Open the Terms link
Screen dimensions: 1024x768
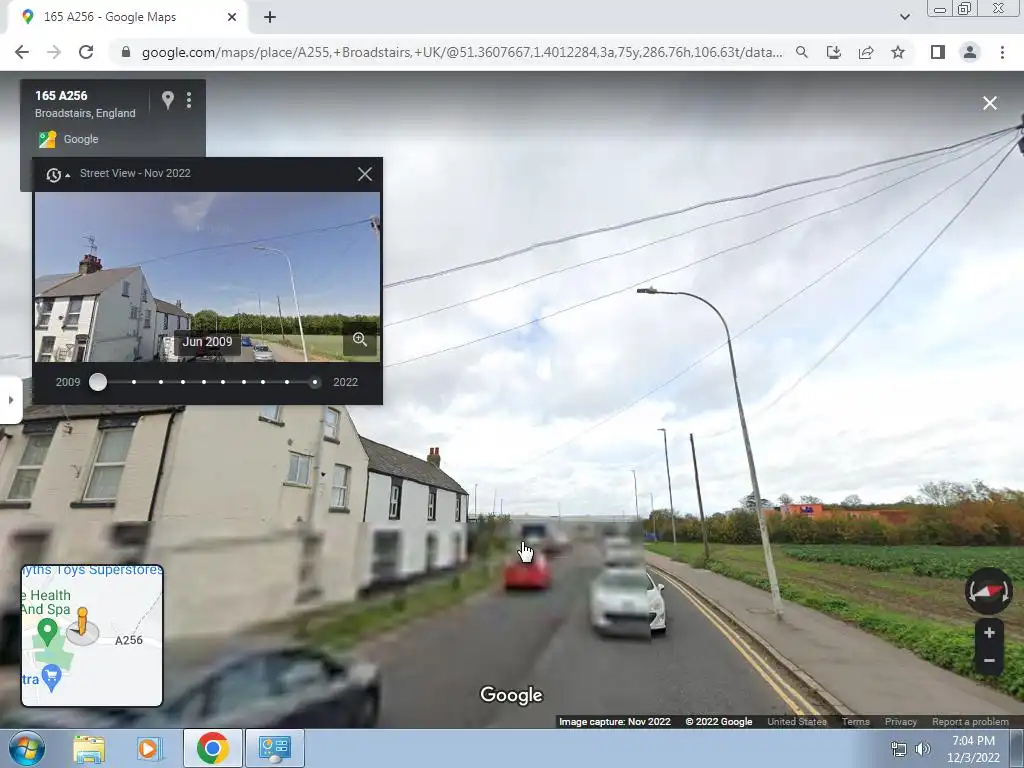pyautogui.click(x=856, y=722)
